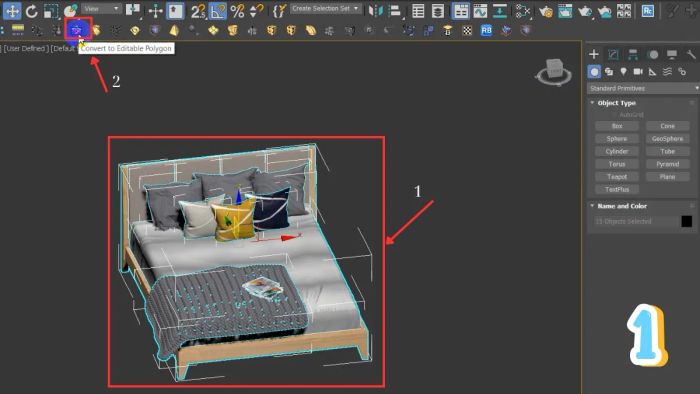Open the Display panel tab
The image size is (700, 394).
coord(672,54)
